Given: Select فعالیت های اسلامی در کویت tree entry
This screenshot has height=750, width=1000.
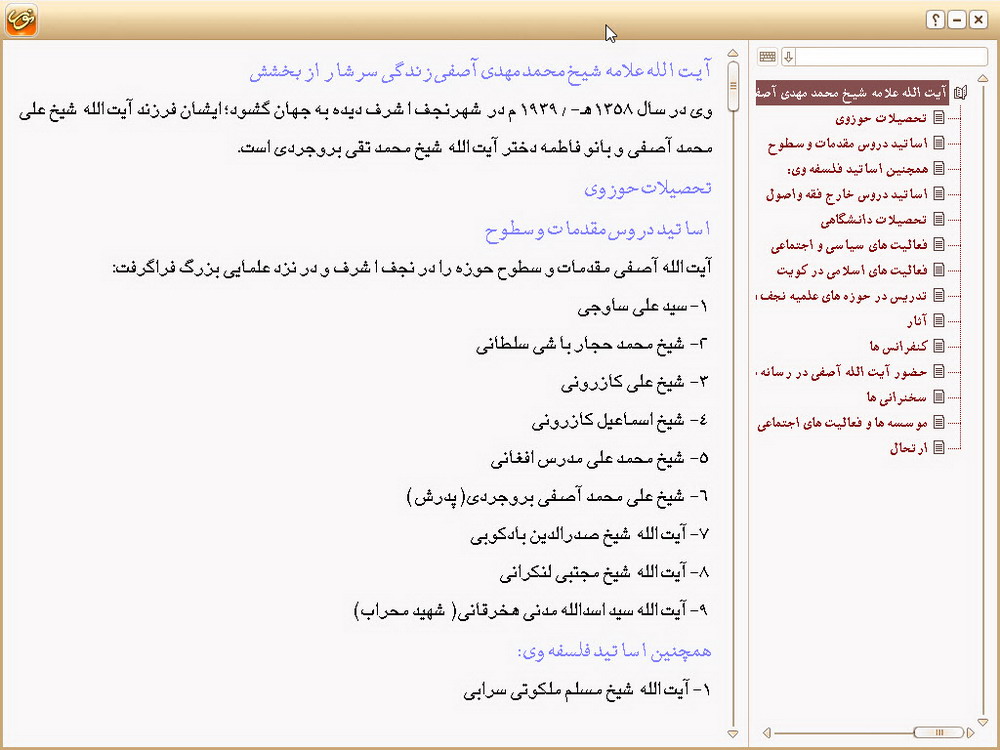Looking at the screenshot, I should tap(852, 270).
